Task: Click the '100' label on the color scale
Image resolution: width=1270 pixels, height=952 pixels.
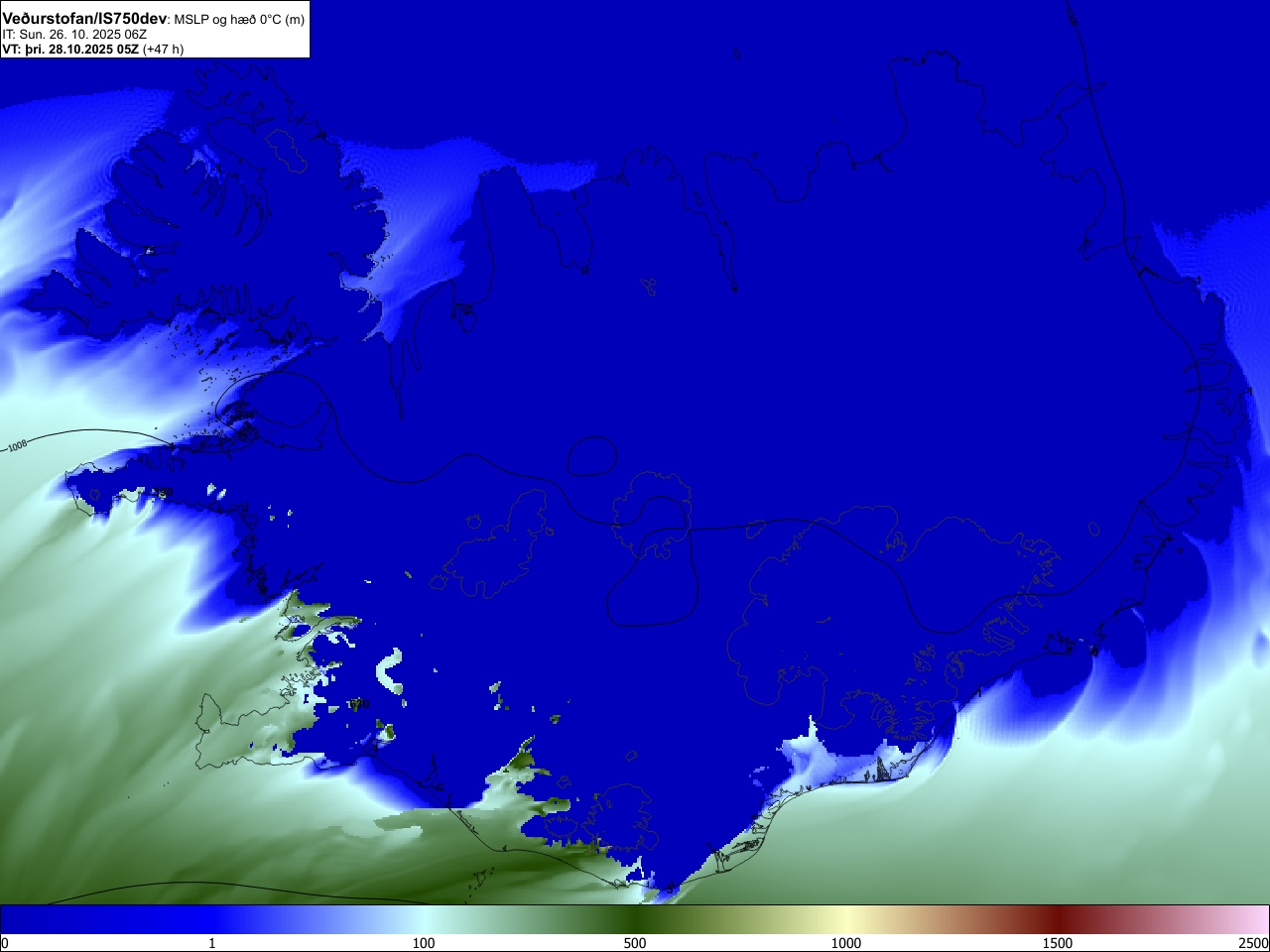Action: 424,943
